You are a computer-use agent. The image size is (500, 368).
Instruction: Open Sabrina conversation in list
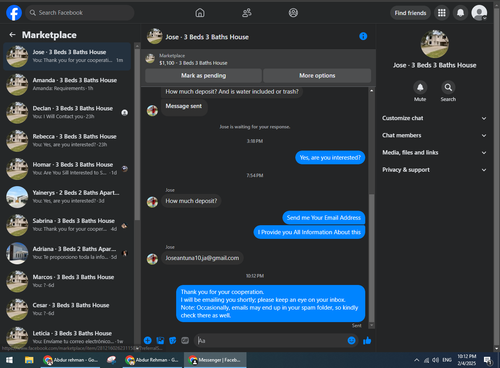pyautogui.click(x=67, y=225)
